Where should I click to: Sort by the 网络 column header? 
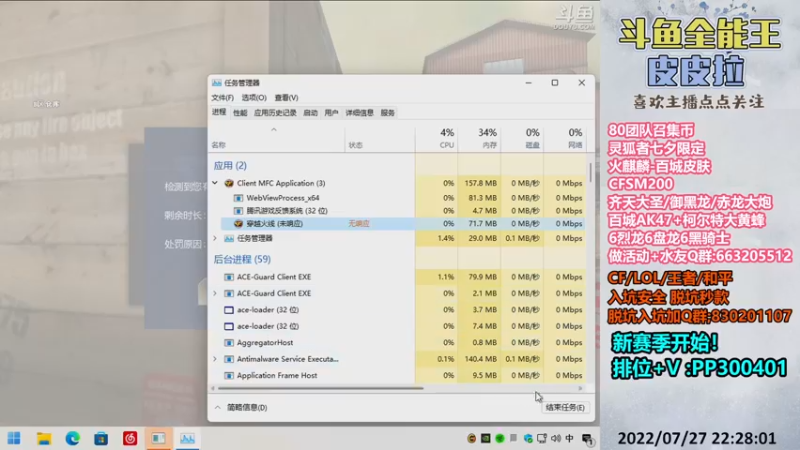click(565, 138)
